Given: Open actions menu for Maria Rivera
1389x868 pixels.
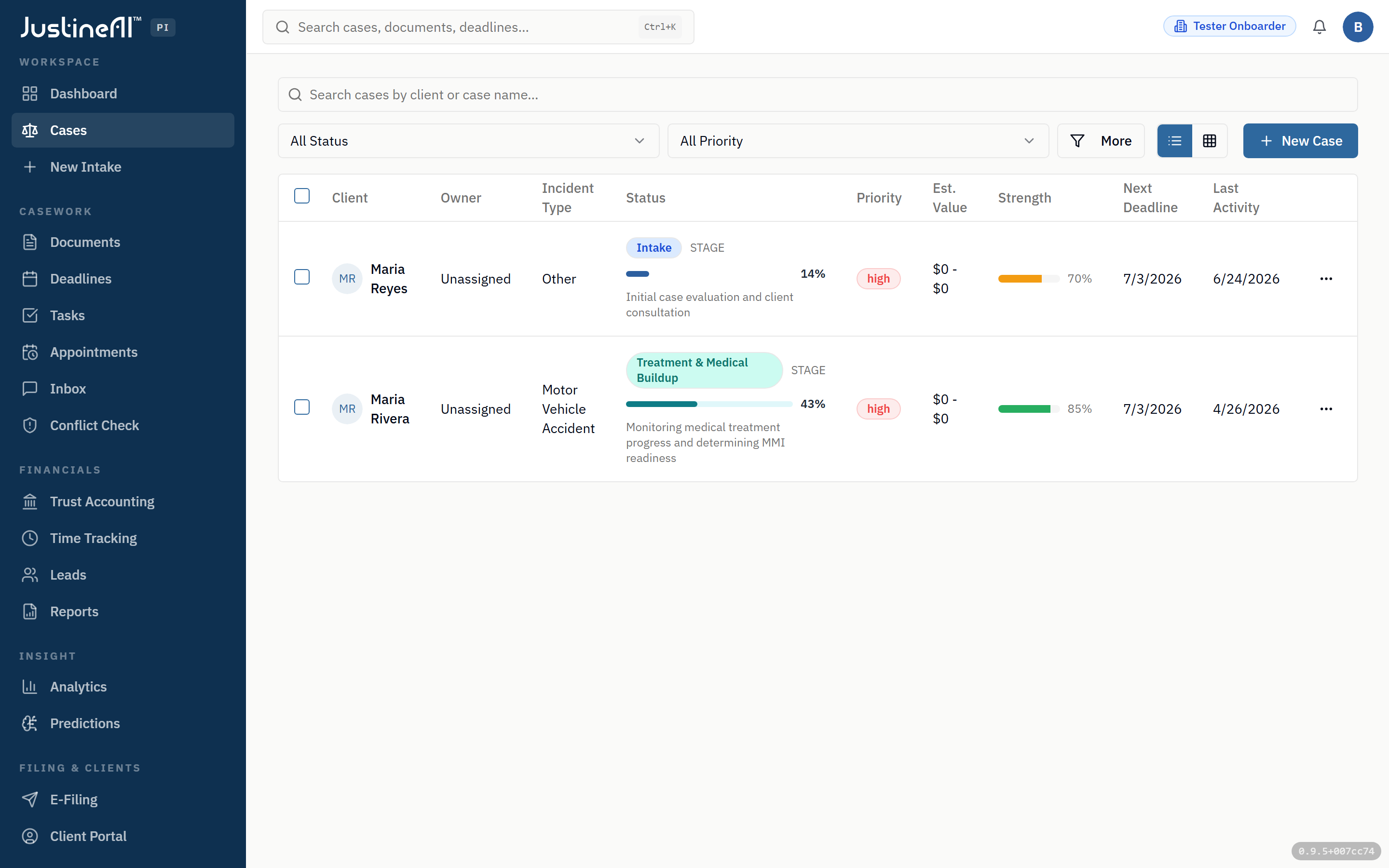Looking at the screenshot, I should point(1326,409).
